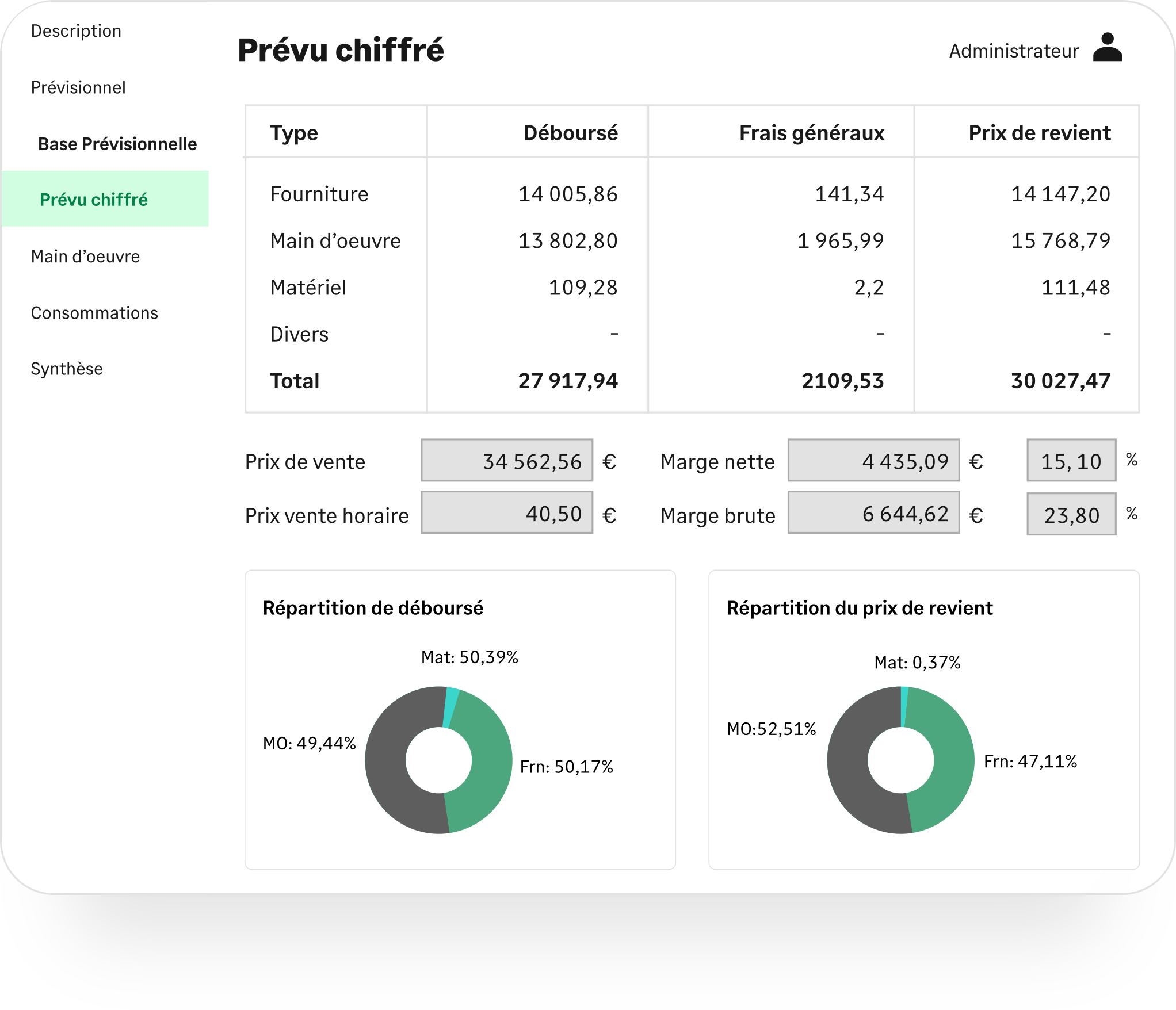
Task: Select Base Prévisionnelle in the sidebar
Action: [117, 144]
